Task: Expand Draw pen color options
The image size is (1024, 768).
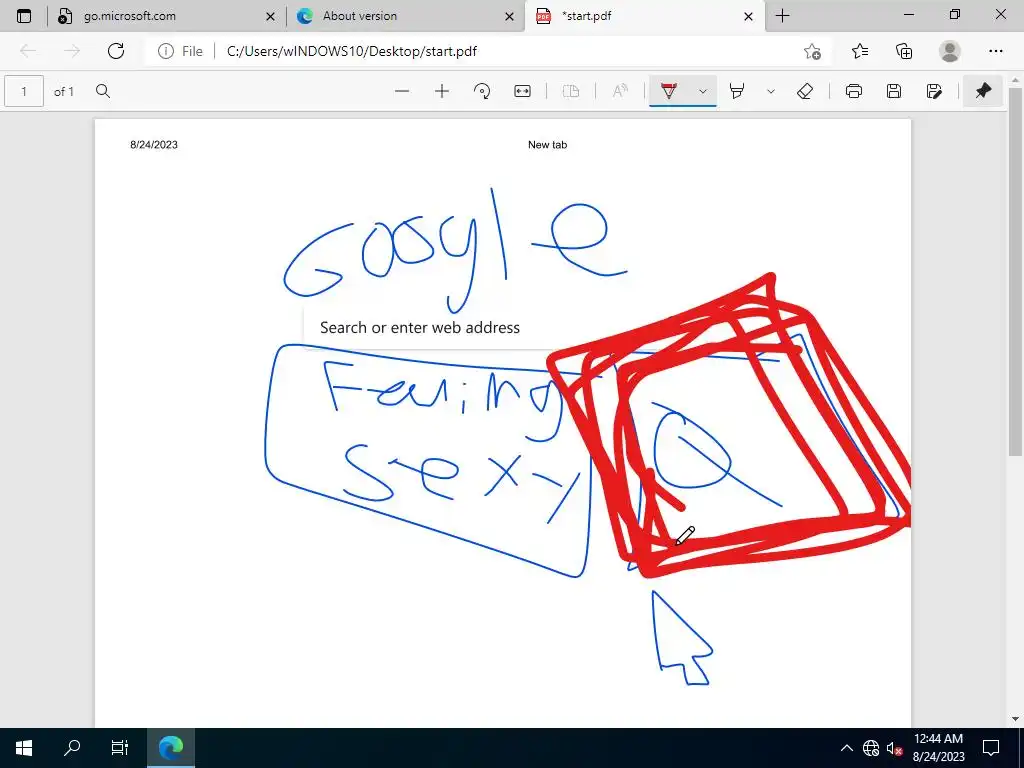Action: pos(703,91)
